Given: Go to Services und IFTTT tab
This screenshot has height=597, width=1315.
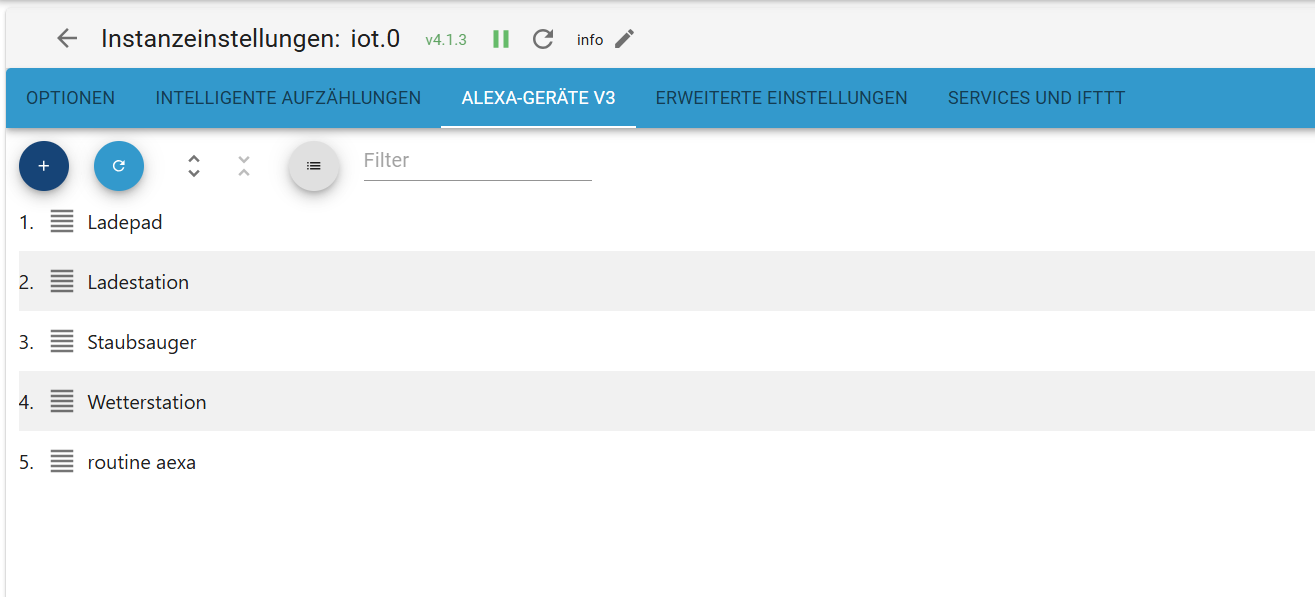Looking at the screenshot, I should (x=1036, y=98).
